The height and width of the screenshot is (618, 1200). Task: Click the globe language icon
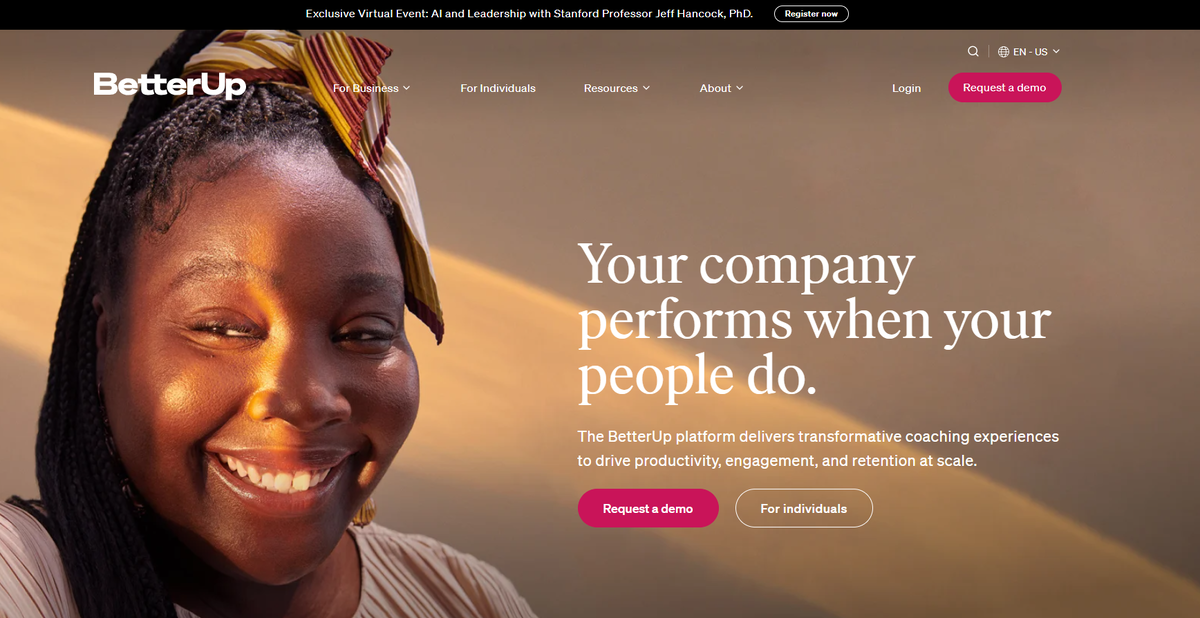1004,52
